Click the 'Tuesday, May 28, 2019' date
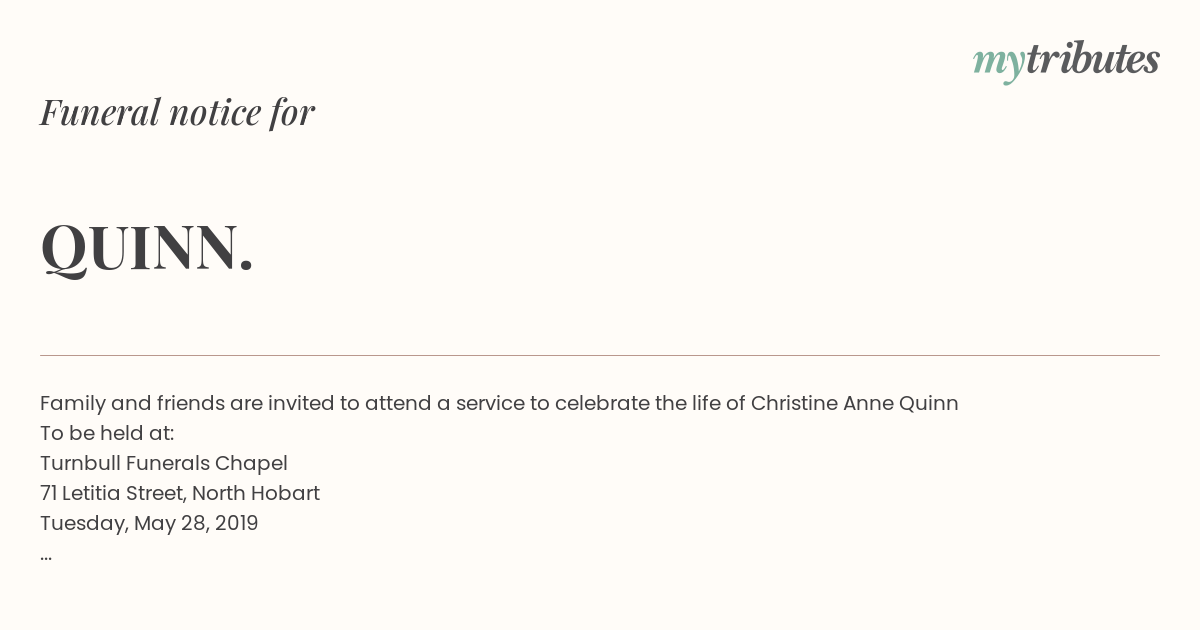Screen dimensions: 1200x630 [149, 523]
